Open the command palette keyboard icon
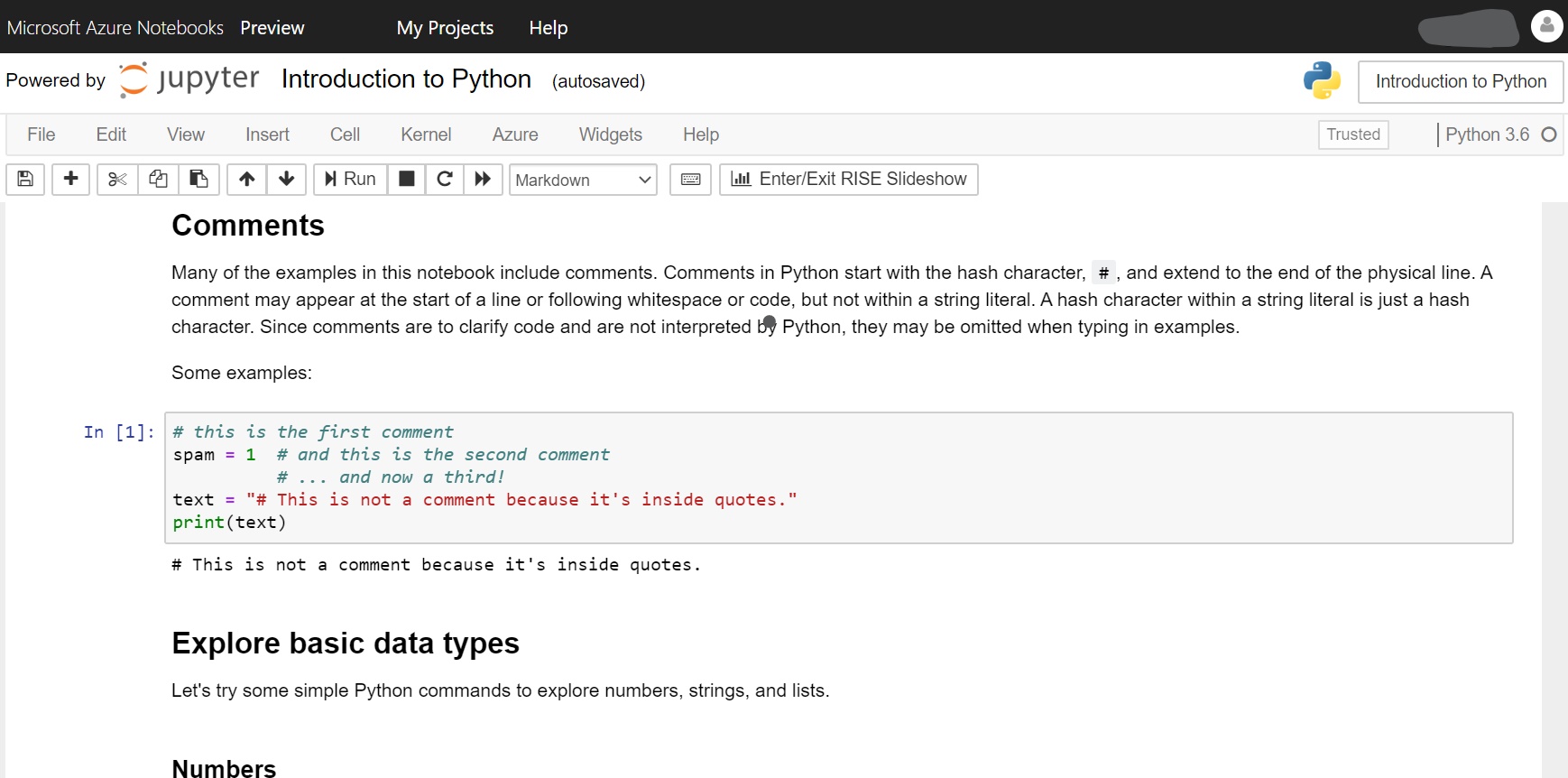This screenshot has height=778, width=1568. coord(690,179)
